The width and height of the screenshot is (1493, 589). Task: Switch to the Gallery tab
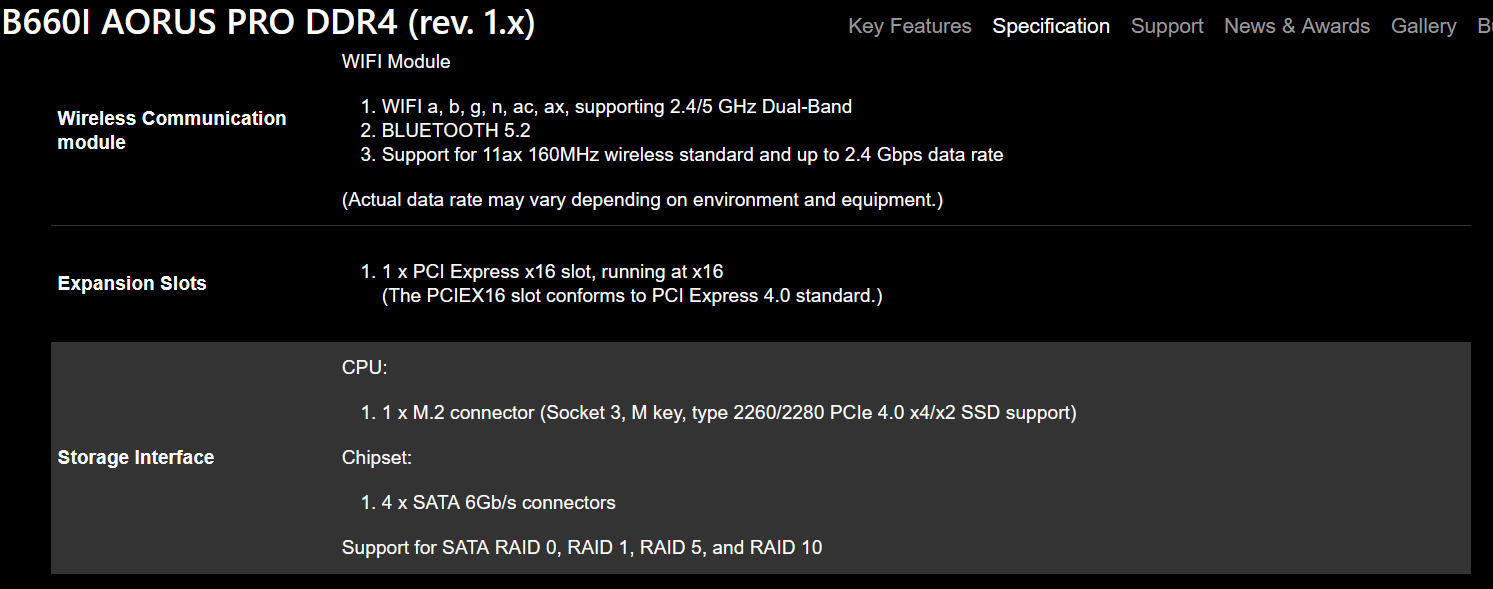tap(1423, 26)
